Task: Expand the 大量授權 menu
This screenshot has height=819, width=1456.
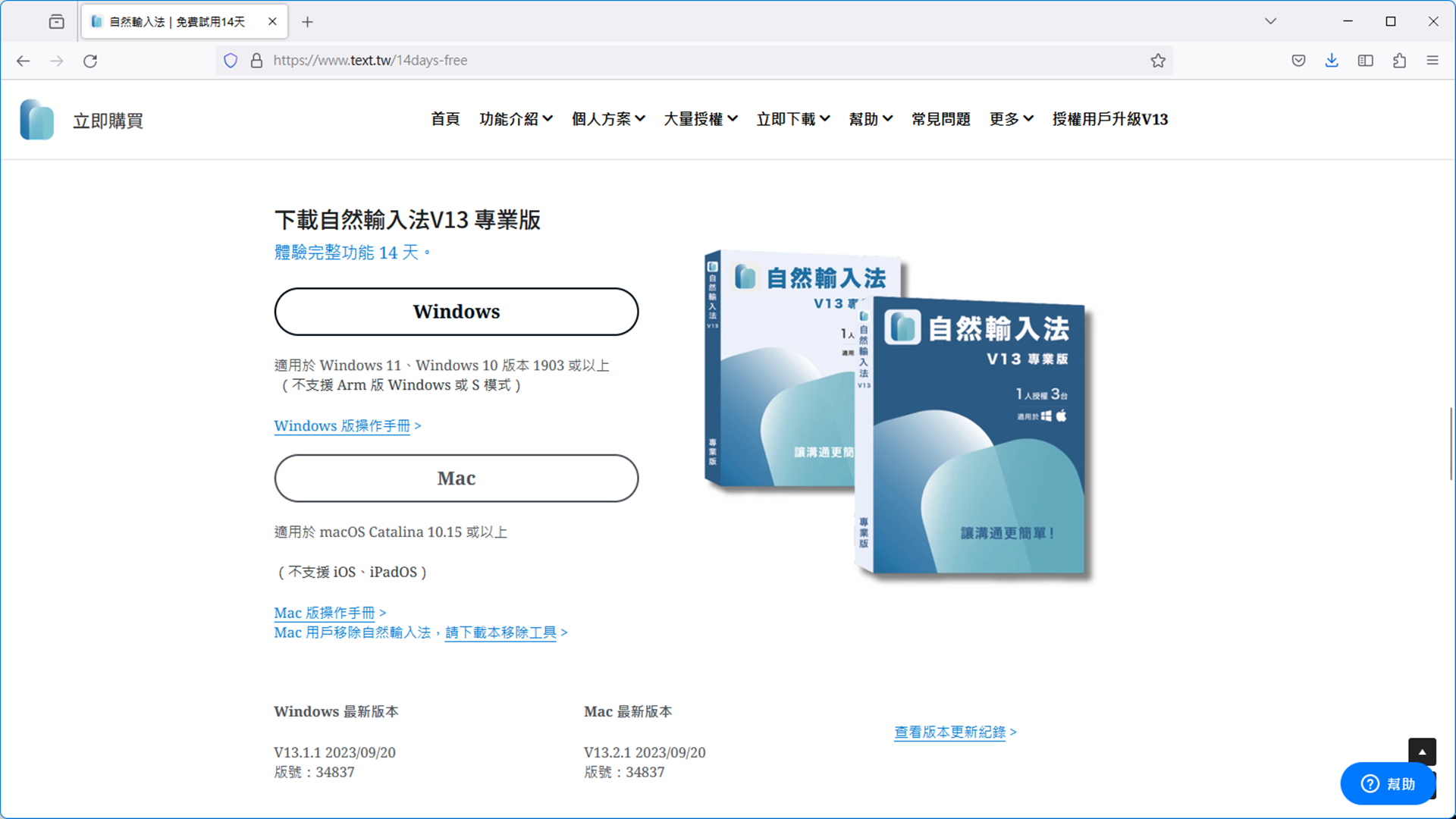Action: 701,119
